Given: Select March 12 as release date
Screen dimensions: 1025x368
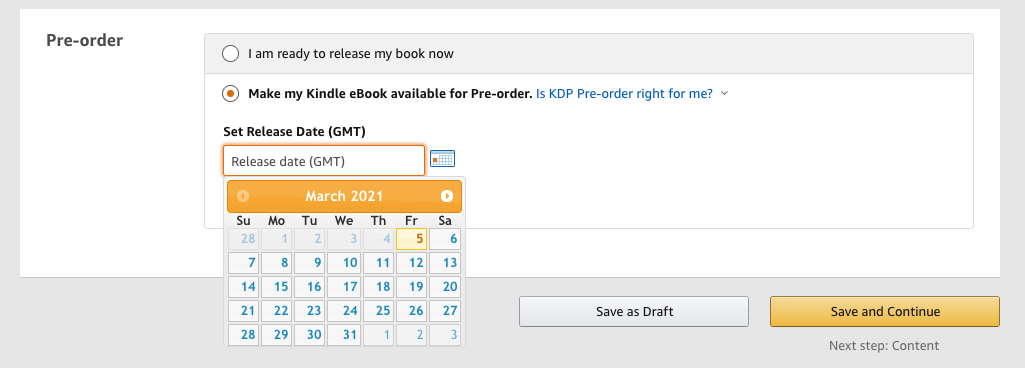Looking at the screenshot, I should pos(412,263).
